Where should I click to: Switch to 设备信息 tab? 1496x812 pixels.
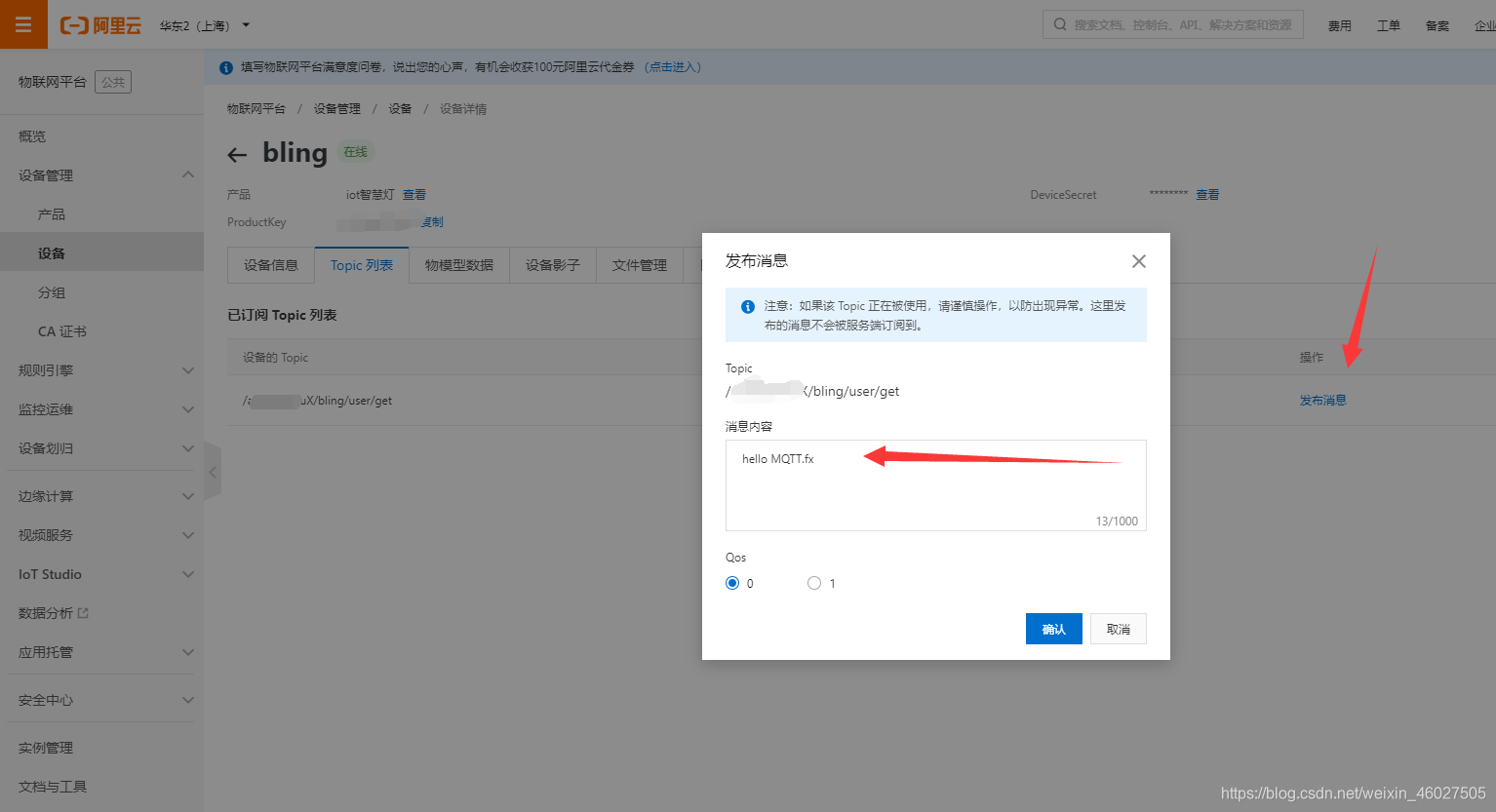tap(271, 265)
